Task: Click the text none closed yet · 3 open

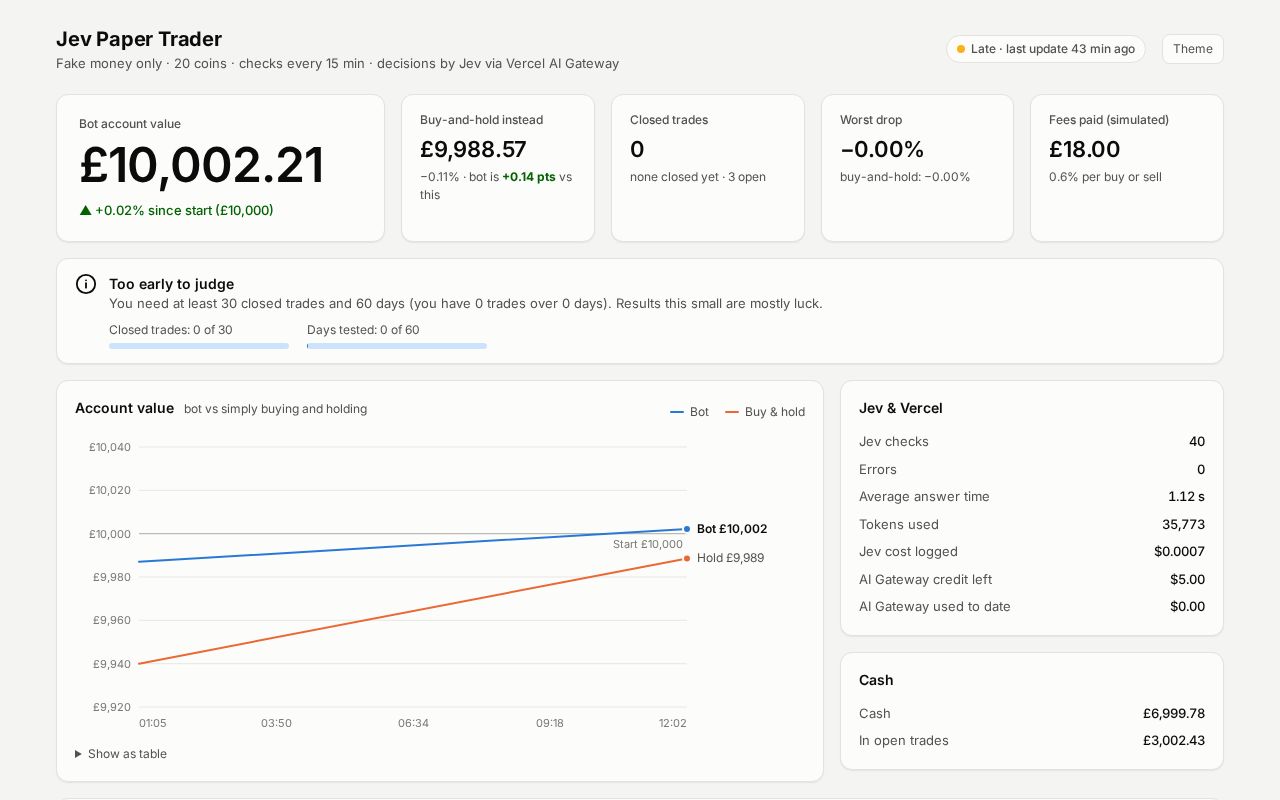Action: [698, 177]
